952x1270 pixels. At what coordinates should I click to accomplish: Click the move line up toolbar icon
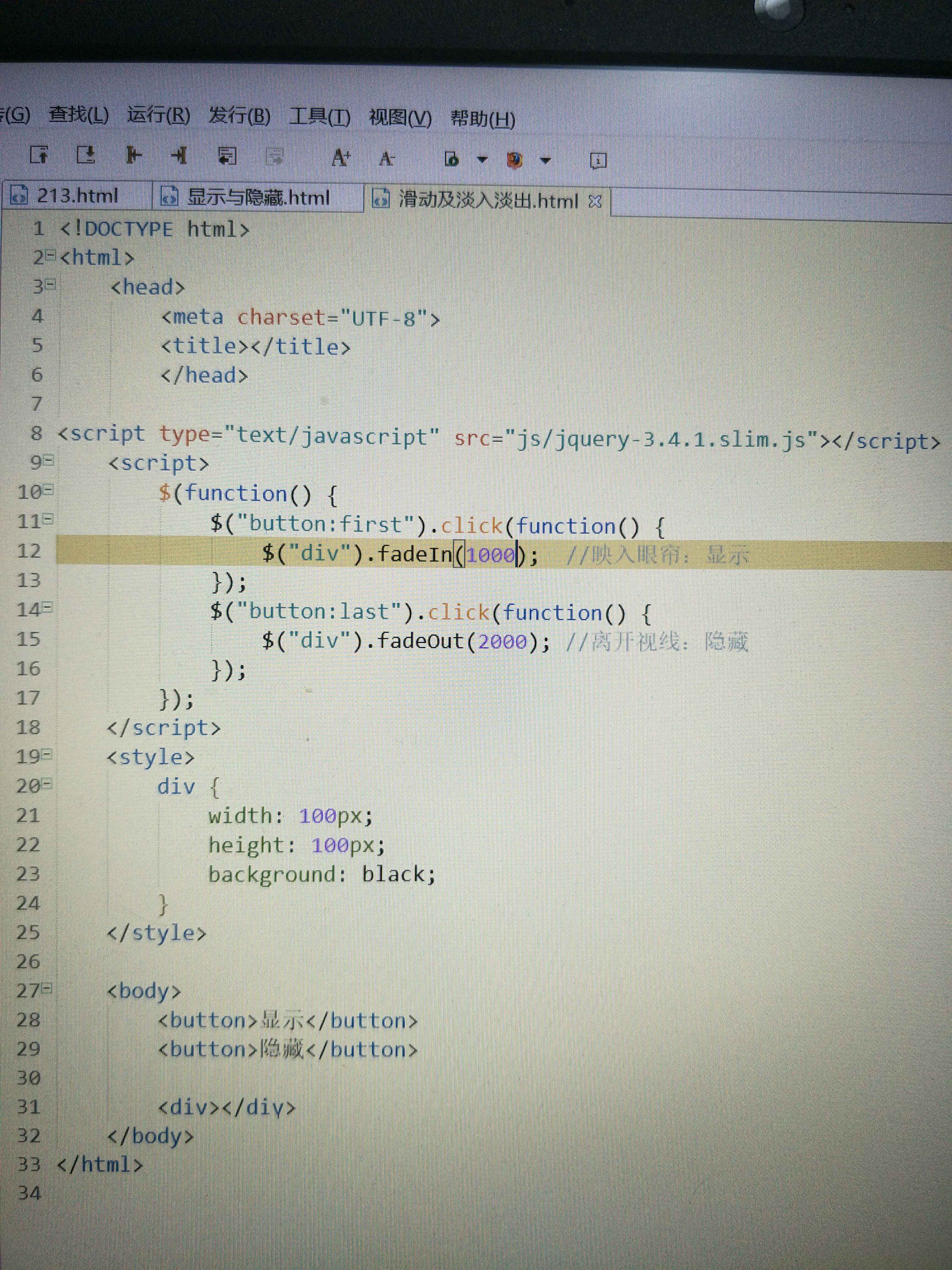click(40, 154)
